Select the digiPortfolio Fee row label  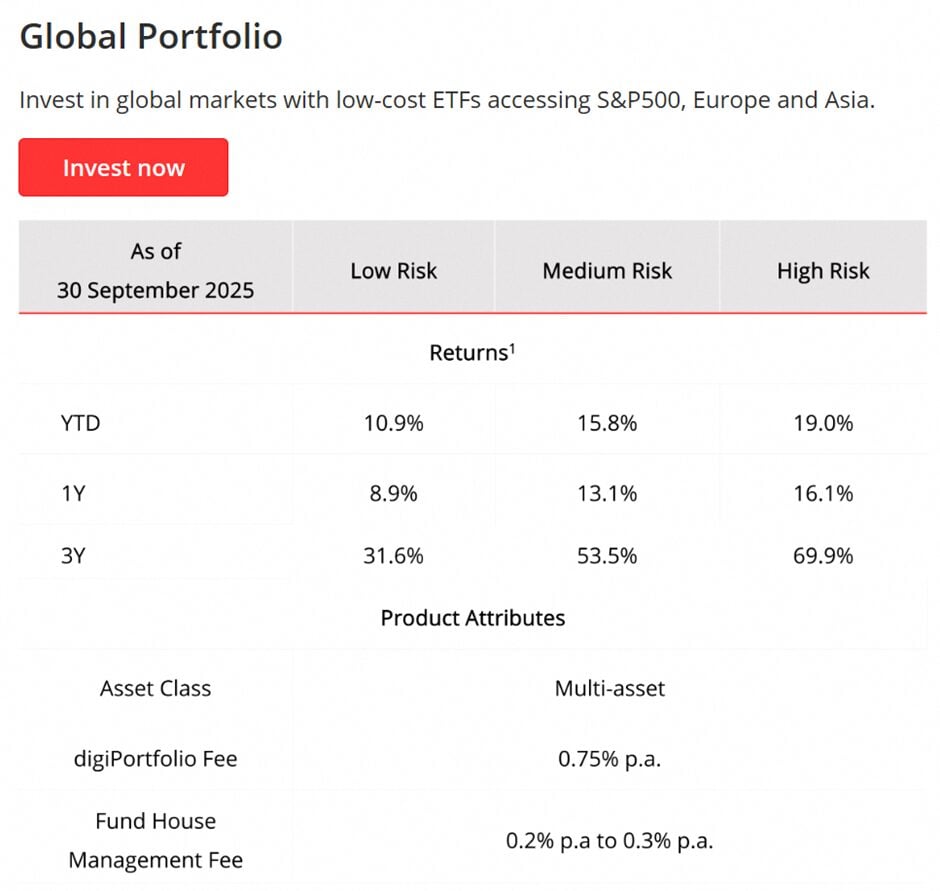155,759
